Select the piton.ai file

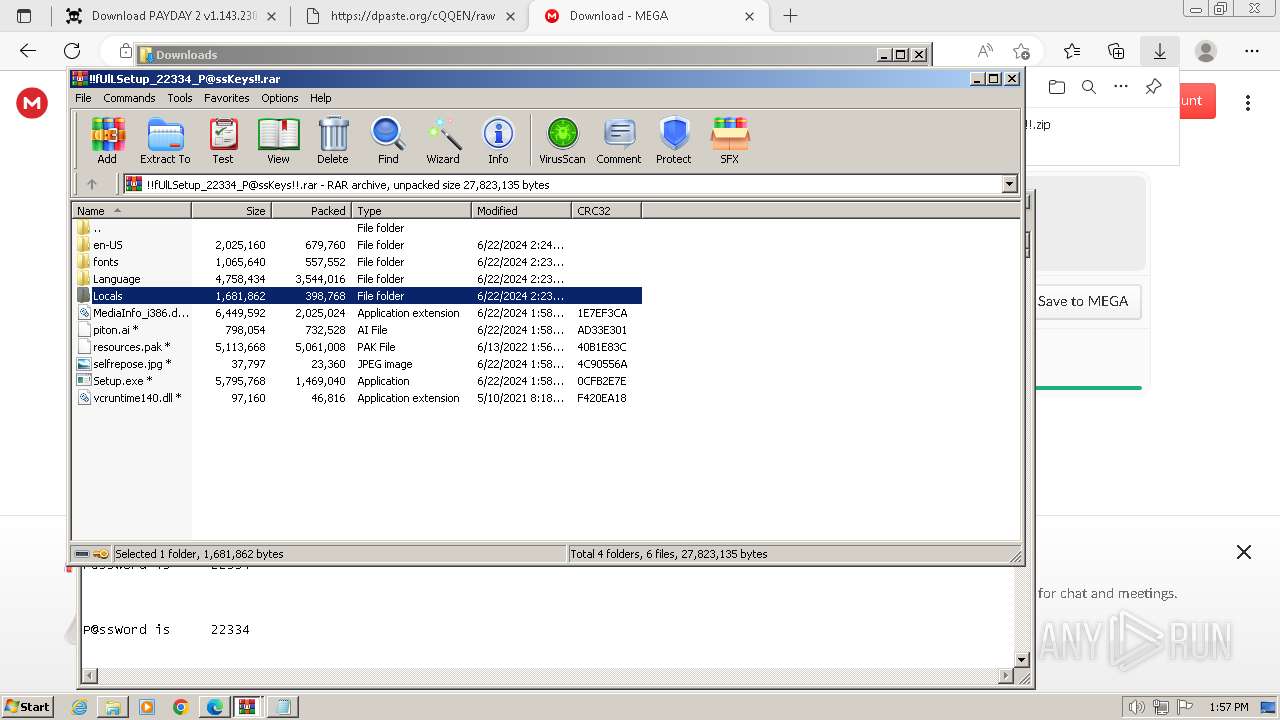point(357,330)
